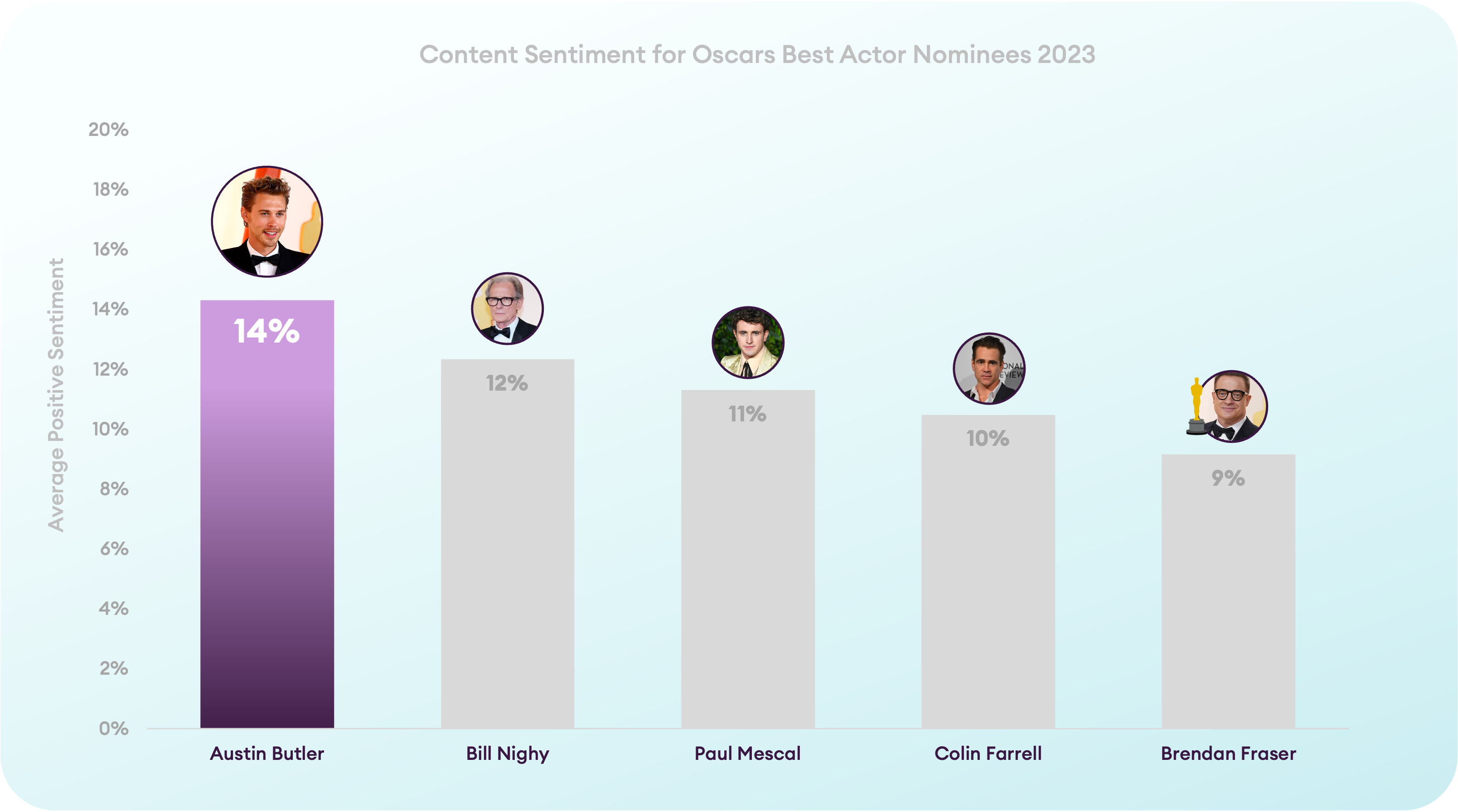Click the Colin Farrell axis label
This screenshot has width=1458, height=812.
click(x=988, y=753)
